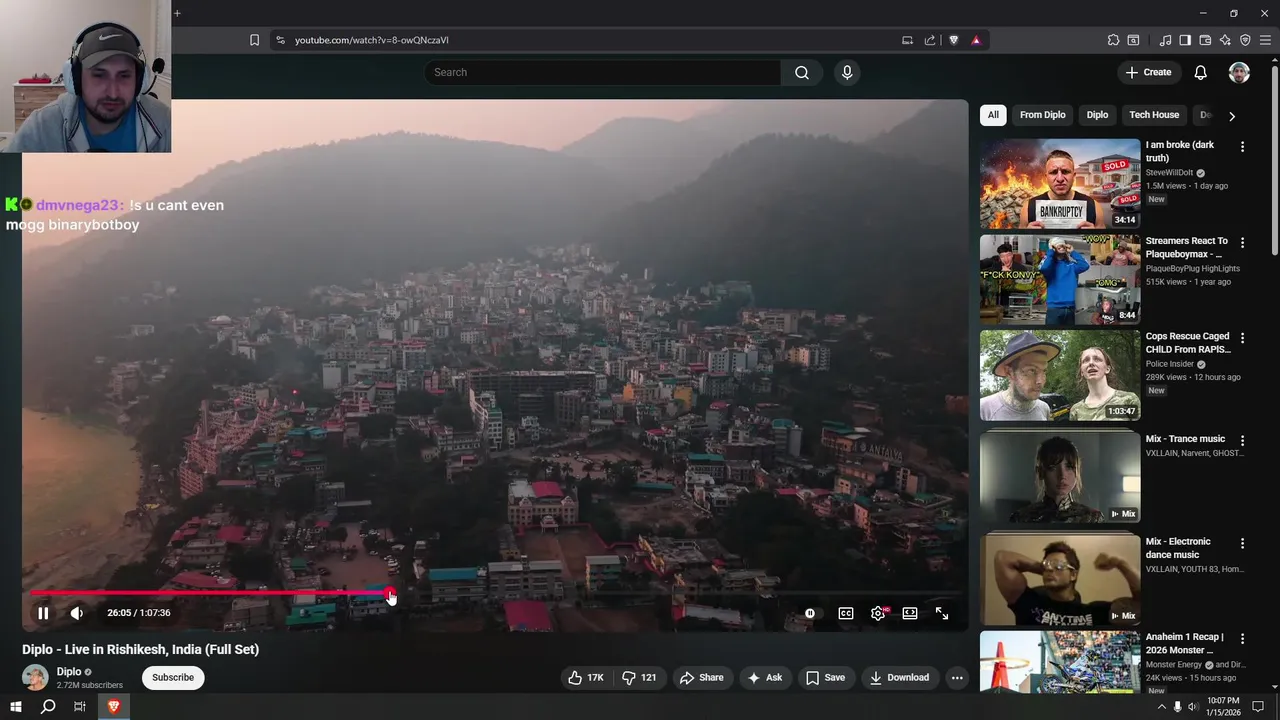This screenshot has height=720, width=1280.
Task: Share the video
Action: coord(701,677)
